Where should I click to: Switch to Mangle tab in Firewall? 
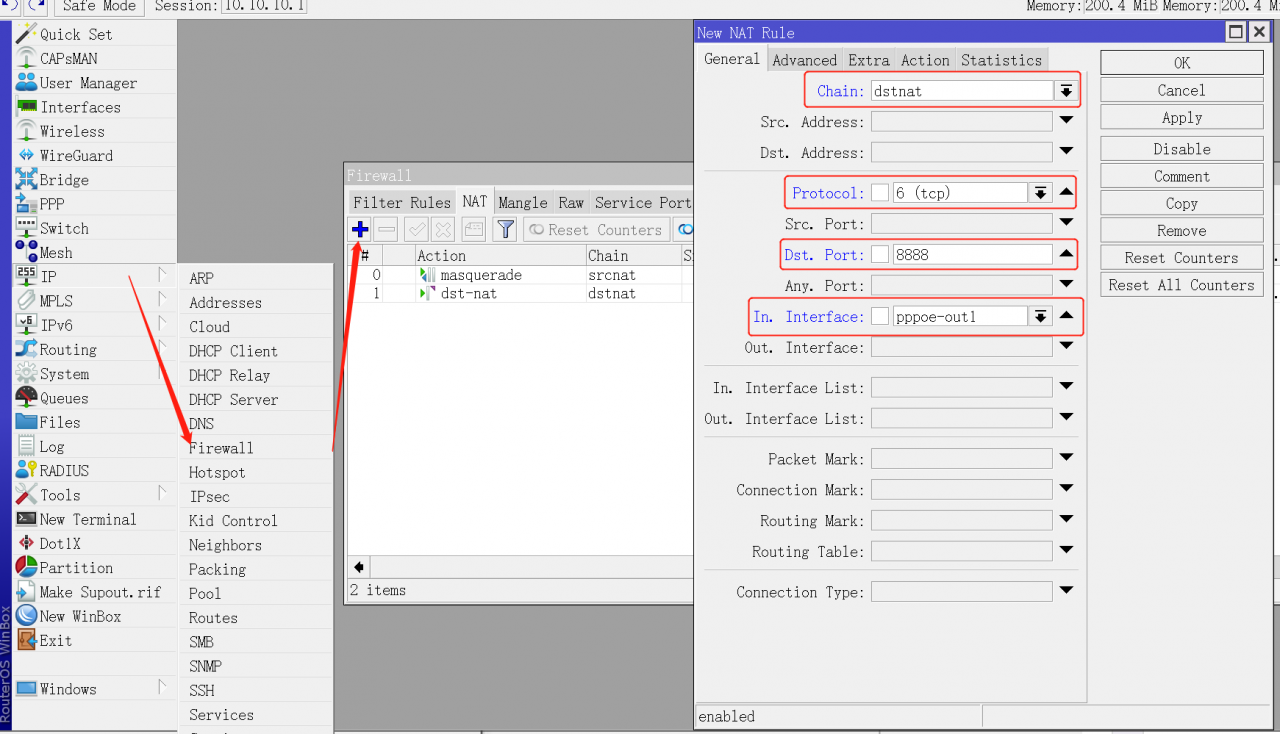522,202
